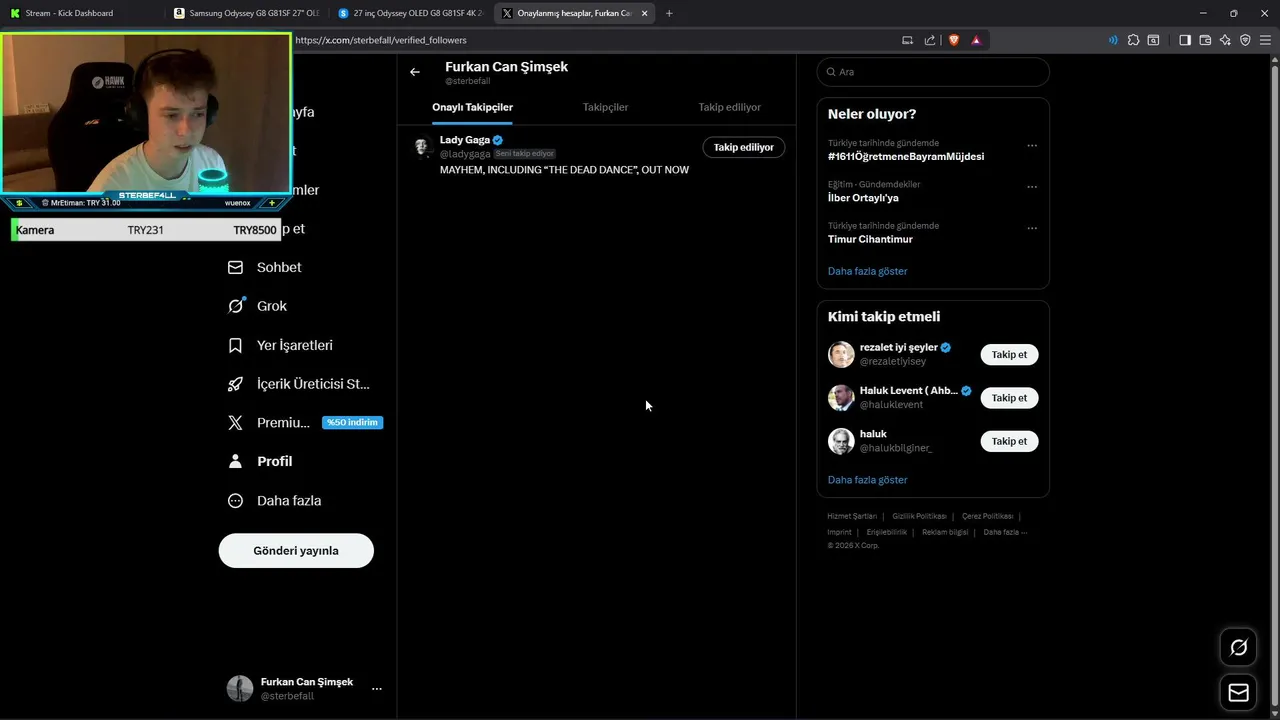Open account menu dots beside @sterbefall
The image size is (1280, 720).
coord(377,689)
